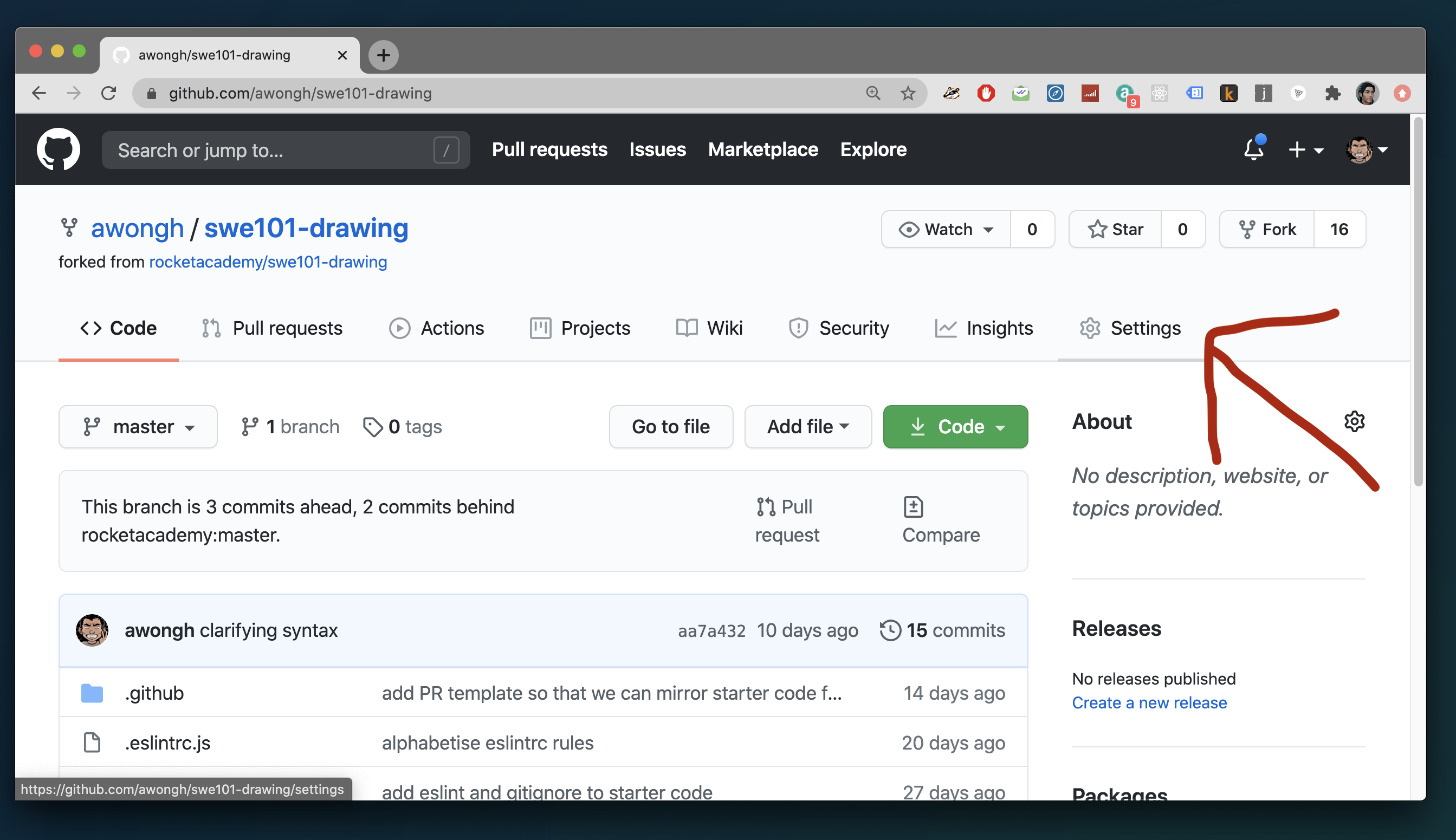Viewport: 1456px width, 840px height.
Task: Open commit hash aa7a432
Action: pos(711,630)
